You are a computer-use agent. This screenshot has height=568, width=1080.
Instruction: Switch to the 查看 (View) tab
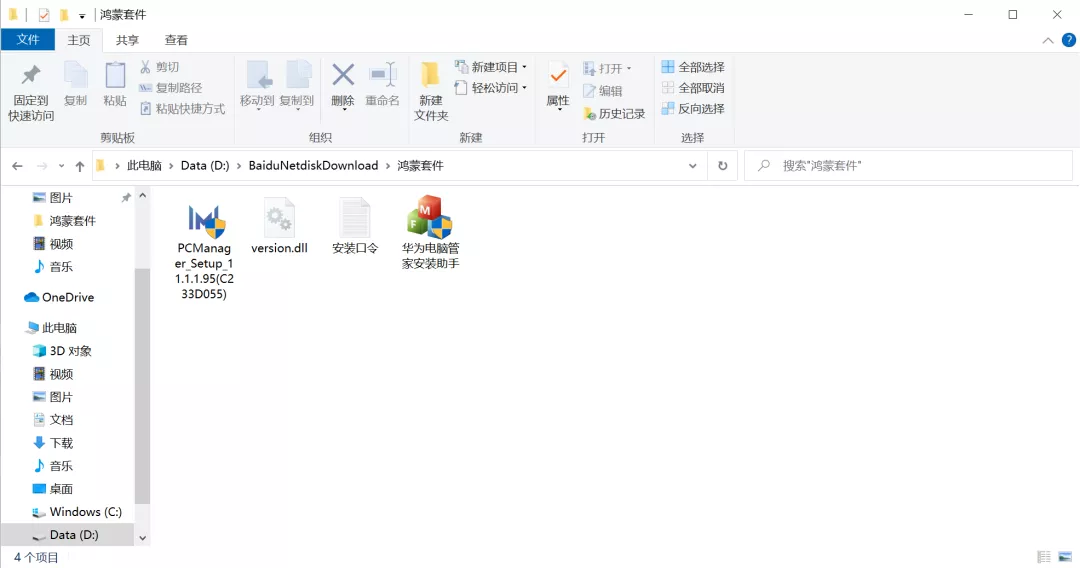tap(176, 40)
